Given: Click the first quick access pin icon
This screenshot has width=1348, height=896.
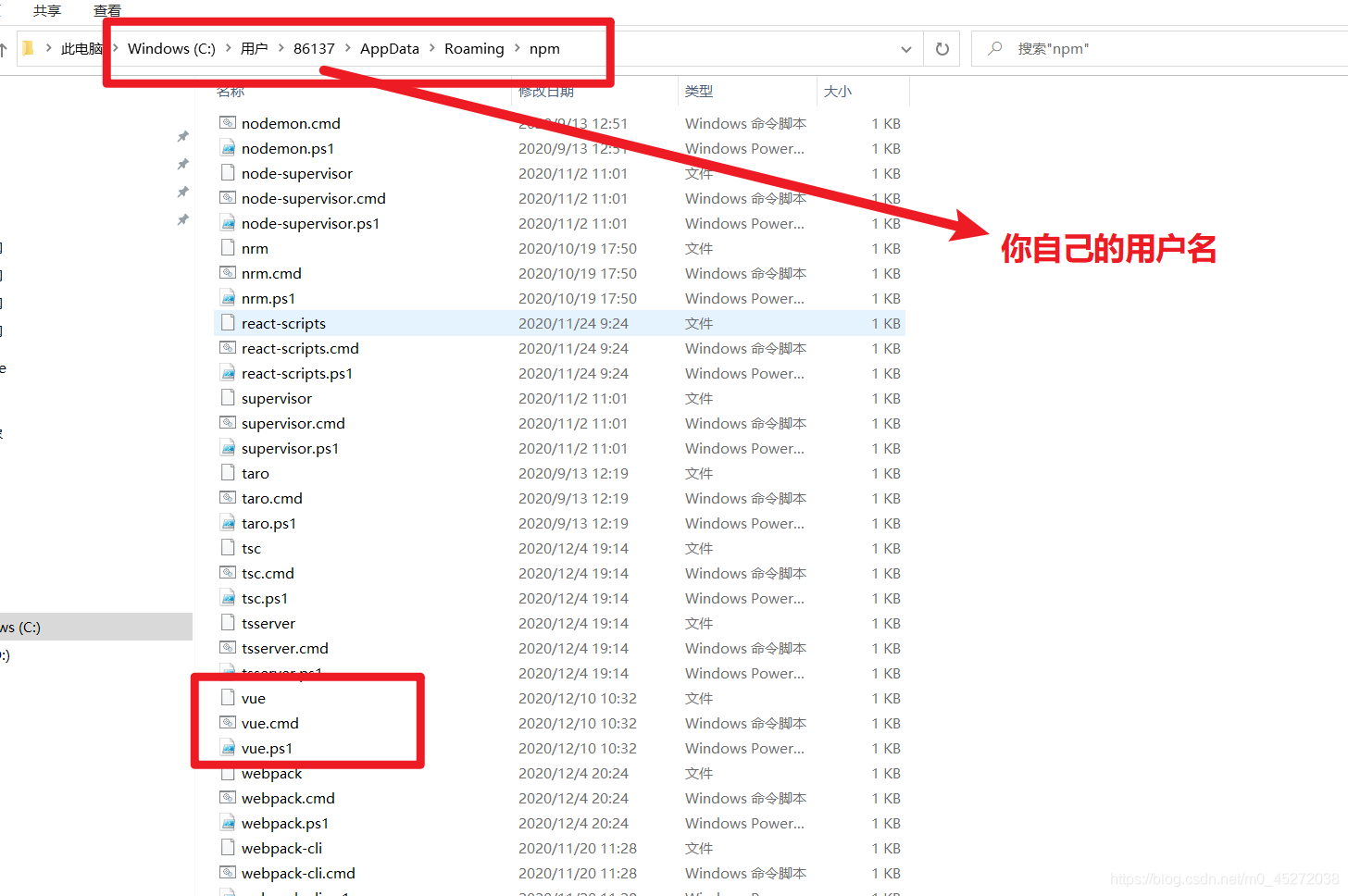Looking at the screenshot, I should point(182,136).
